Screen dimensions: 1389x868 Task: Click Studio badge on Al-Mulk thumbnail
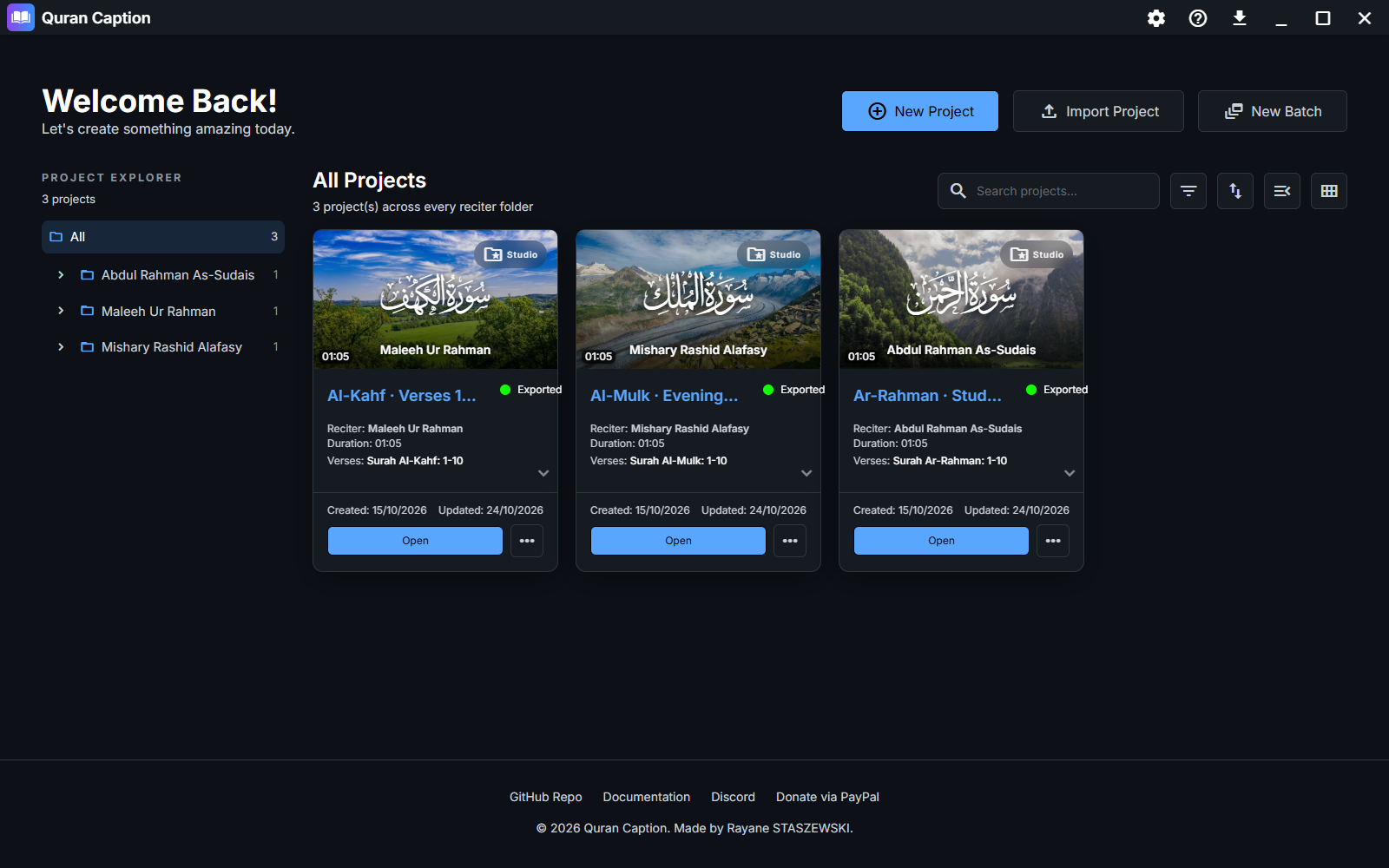click(773, 254)
